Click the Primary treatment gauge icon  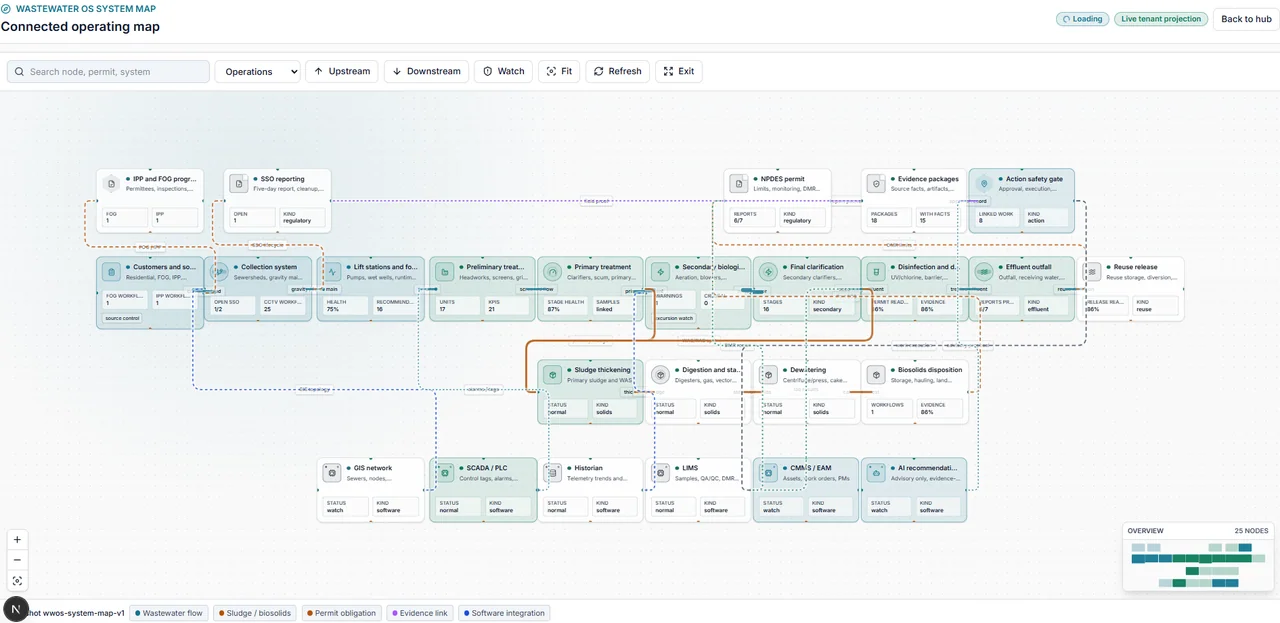pyautogui.click(x=552, y=272)
